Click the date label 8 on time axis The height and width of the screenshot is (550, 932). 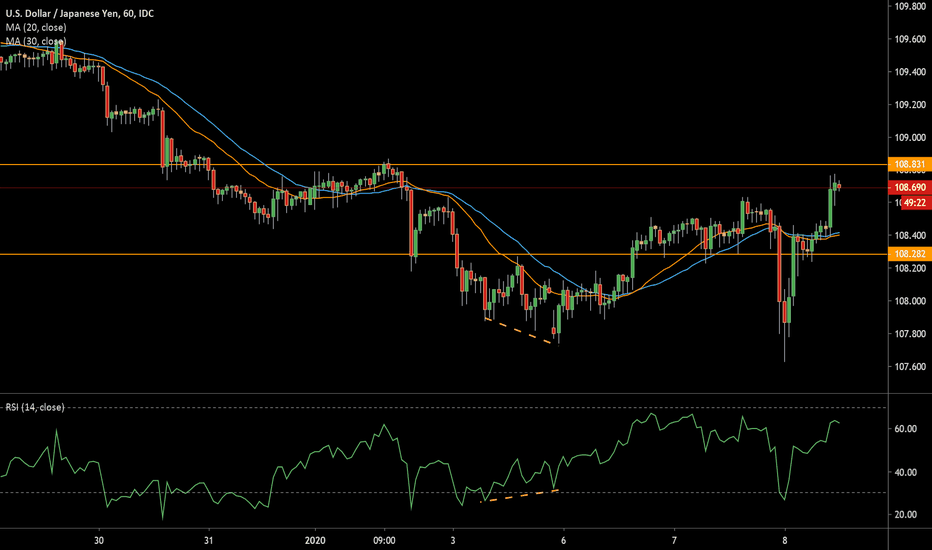pyautogui.click(x=785, y=540)
